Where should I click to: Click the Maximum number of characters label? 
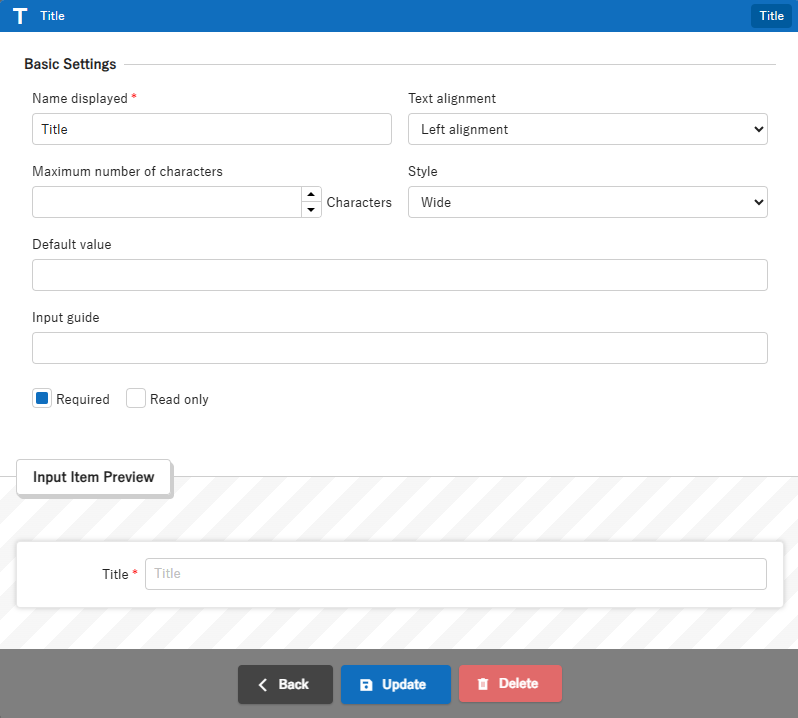[127, 171]
